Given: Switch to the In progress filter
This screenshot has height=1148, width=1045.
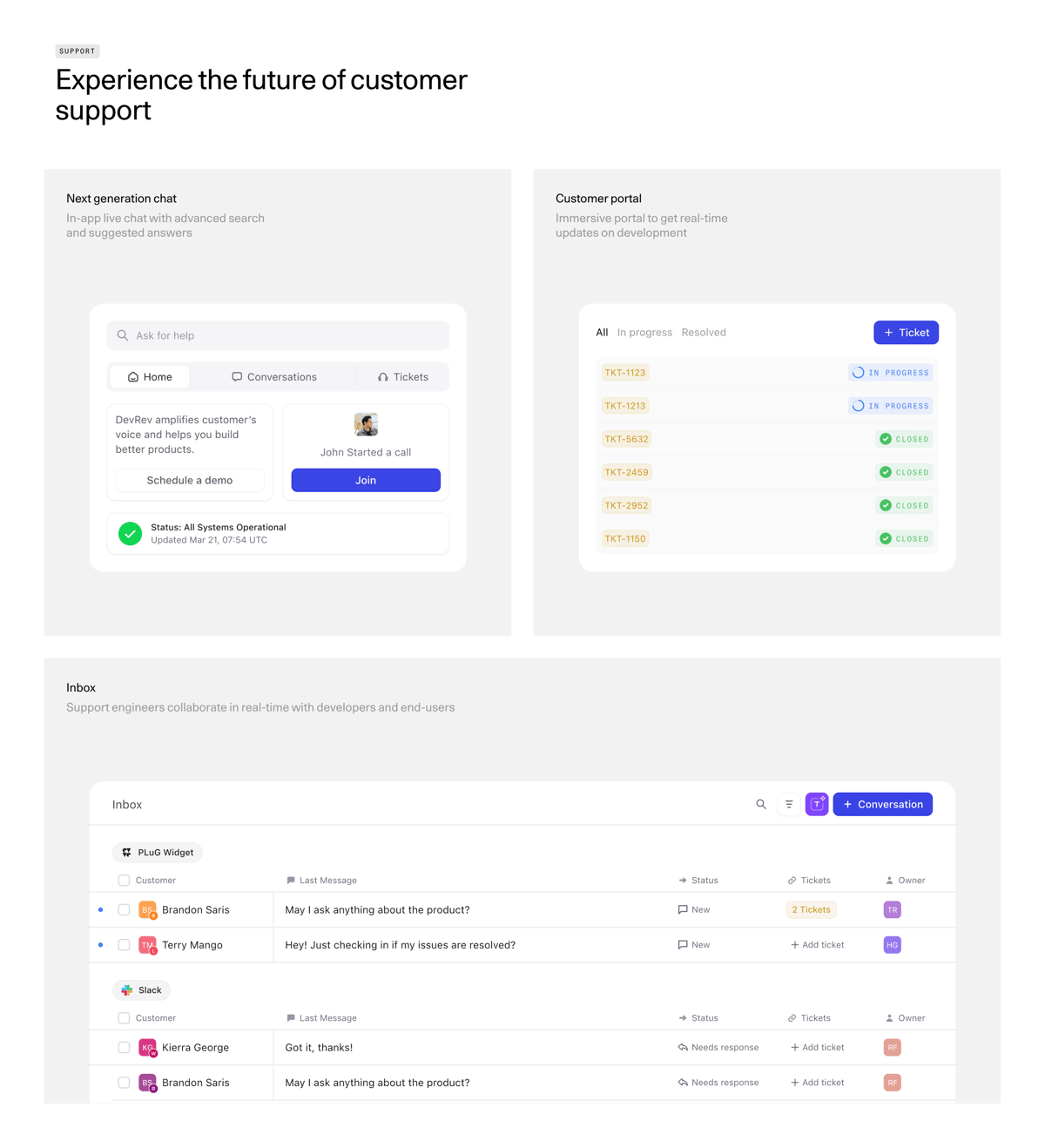Looking at the screenshot, I should pos(644,332).
